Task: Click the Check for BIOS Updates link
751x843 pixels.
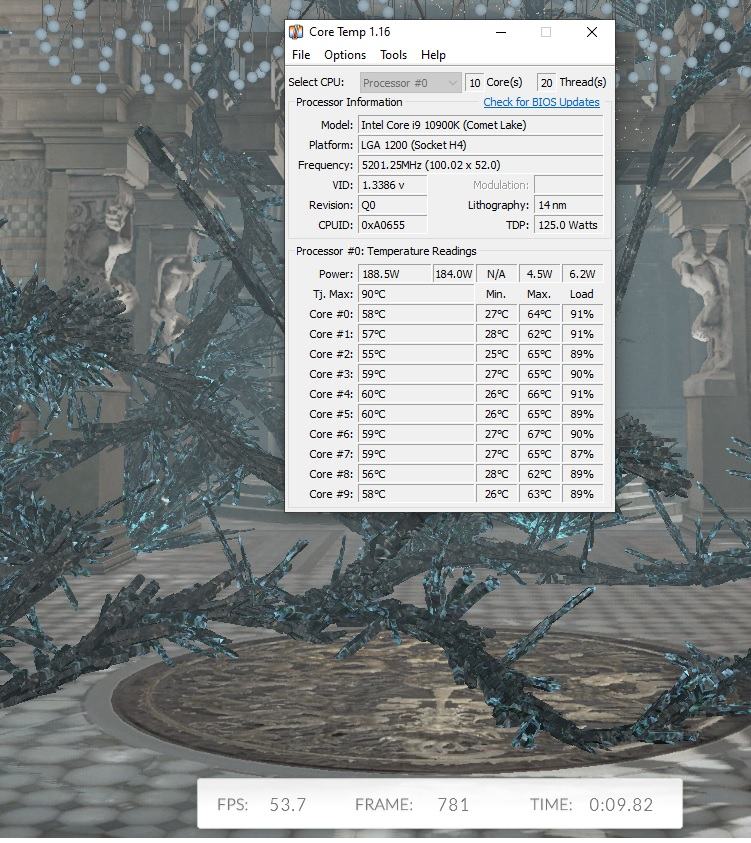Action: pos(541,102)
